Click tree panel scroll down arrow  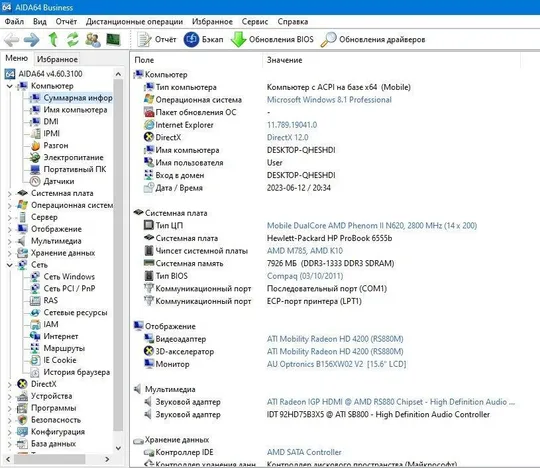[x=118, y=448]
